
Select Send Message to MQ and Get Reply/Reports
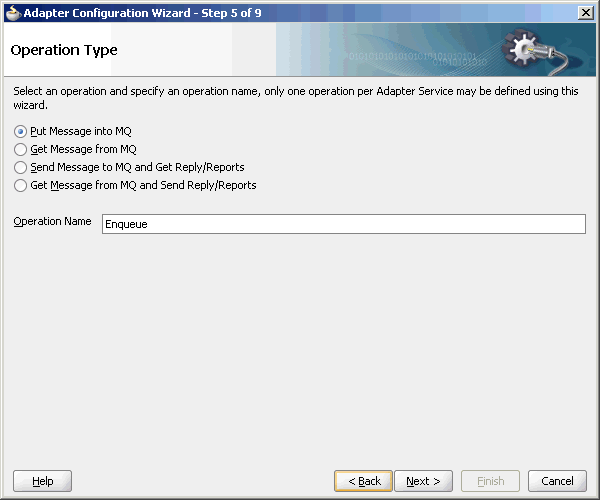point(20,167)
